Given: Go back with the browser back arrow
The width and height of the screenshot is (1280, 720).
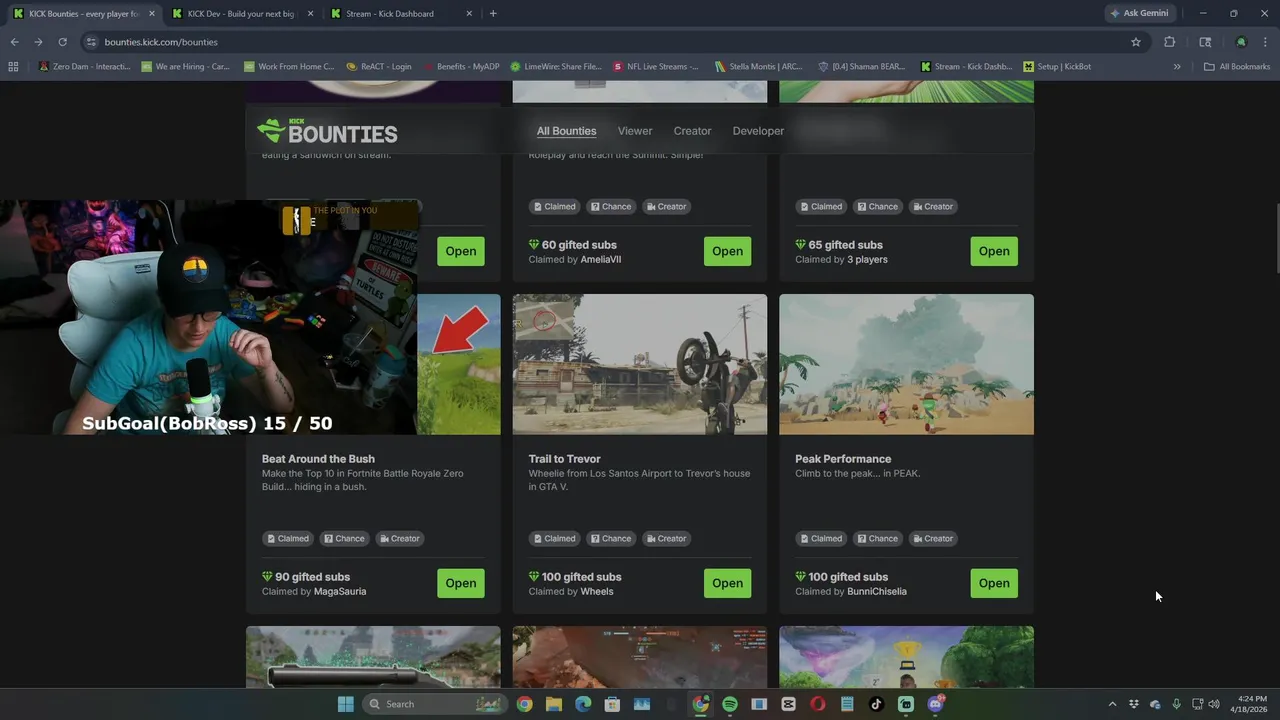Looking at the screenshot, I should pyautogui.click(x=14, y=42).
